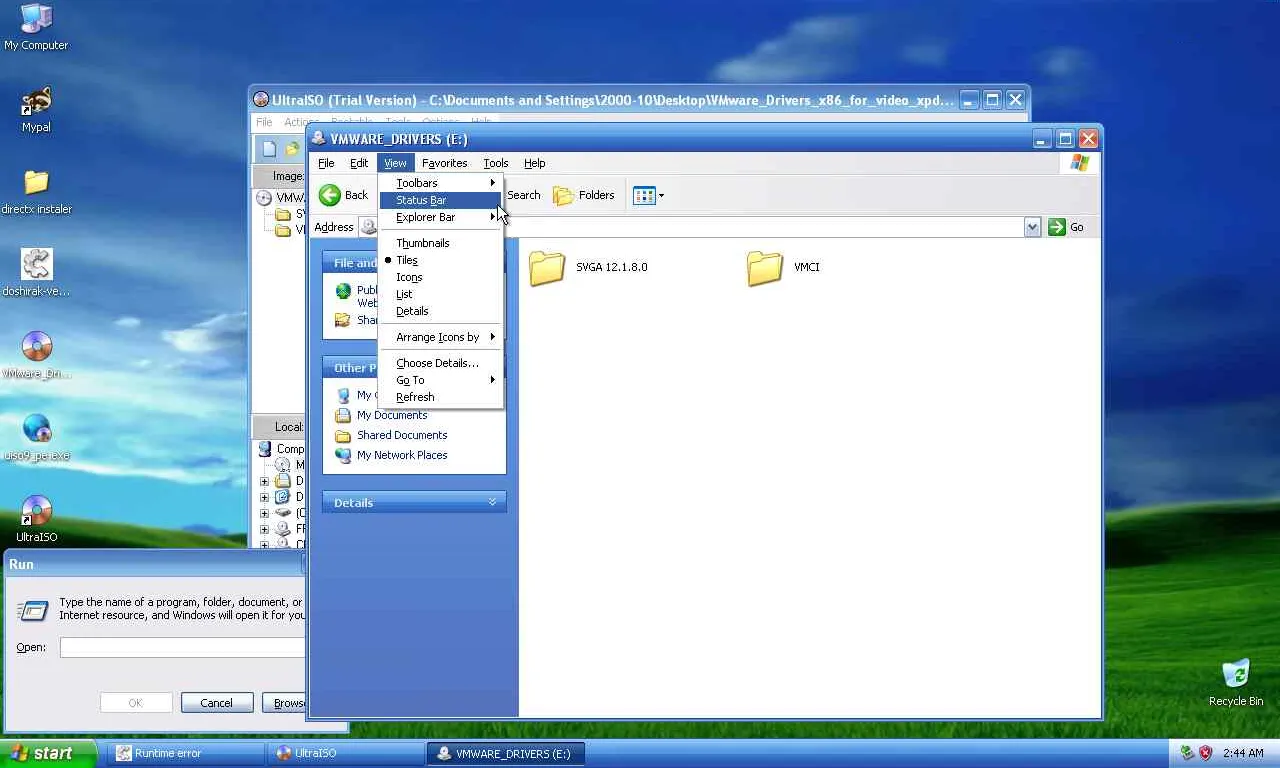Open the Edit menu in Explorer

[359, 163]
